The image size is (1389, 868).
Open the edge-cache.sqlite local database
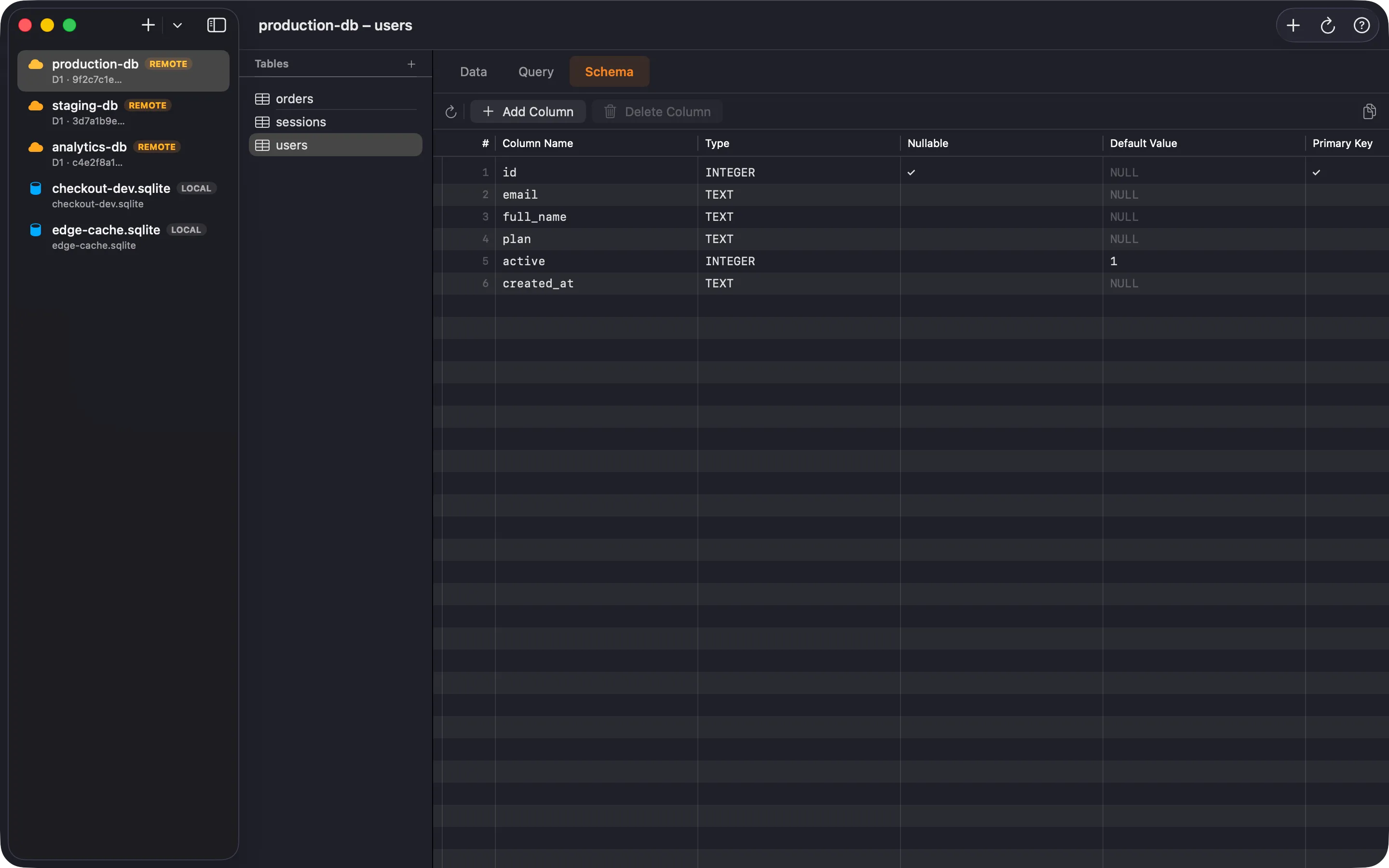[123, 236]
